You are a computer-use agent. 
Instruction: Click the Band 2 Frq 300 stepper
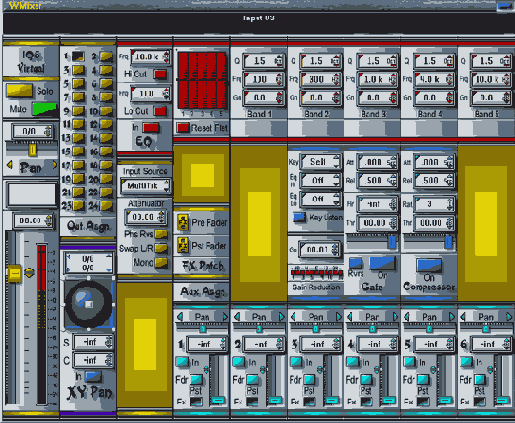[x=335, y=79]
